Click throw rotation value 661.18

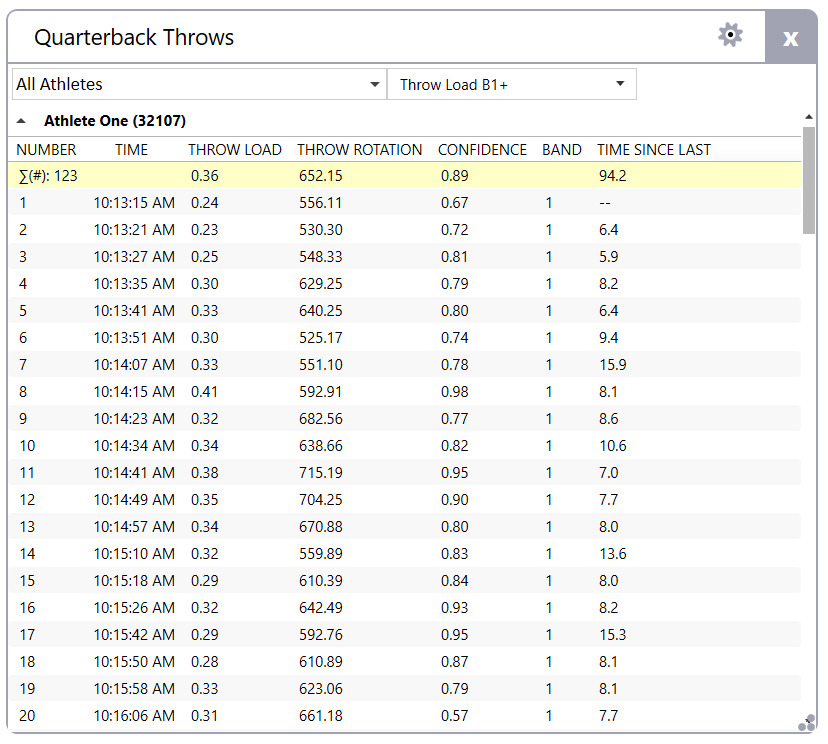pyautogui.click(x=321, y=715)
